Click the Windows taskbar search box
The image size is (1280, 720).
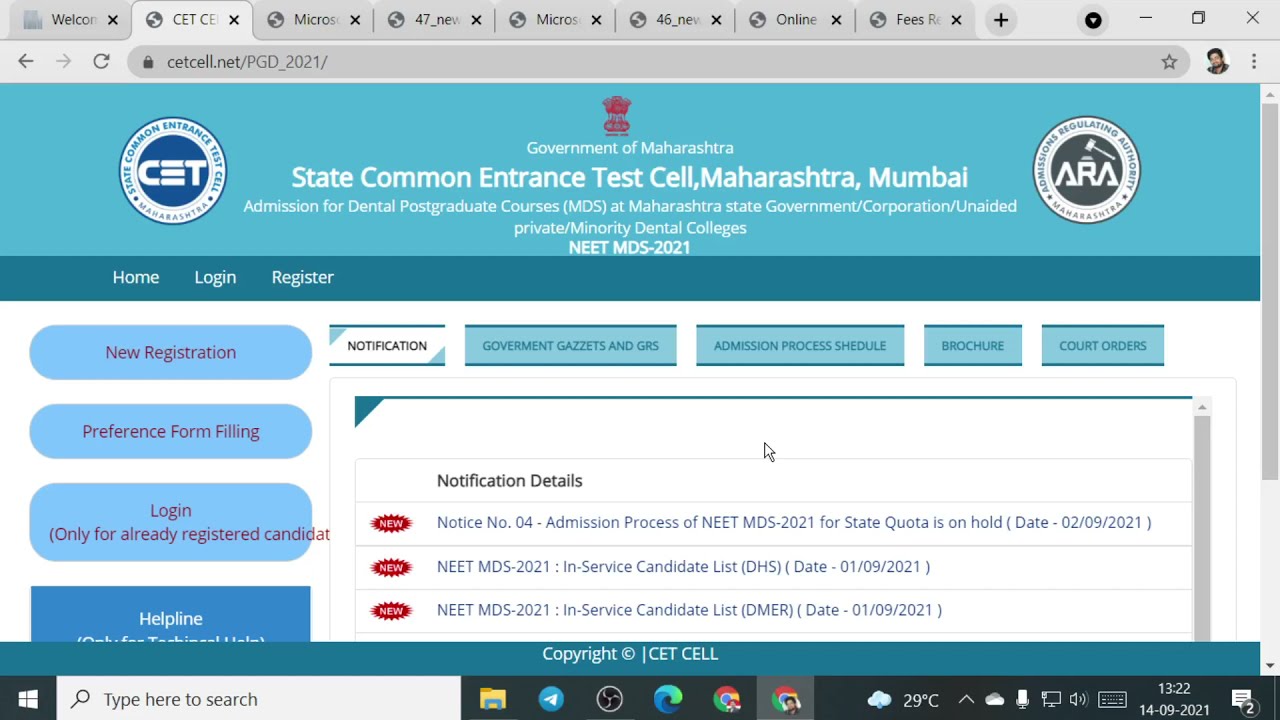259,699
